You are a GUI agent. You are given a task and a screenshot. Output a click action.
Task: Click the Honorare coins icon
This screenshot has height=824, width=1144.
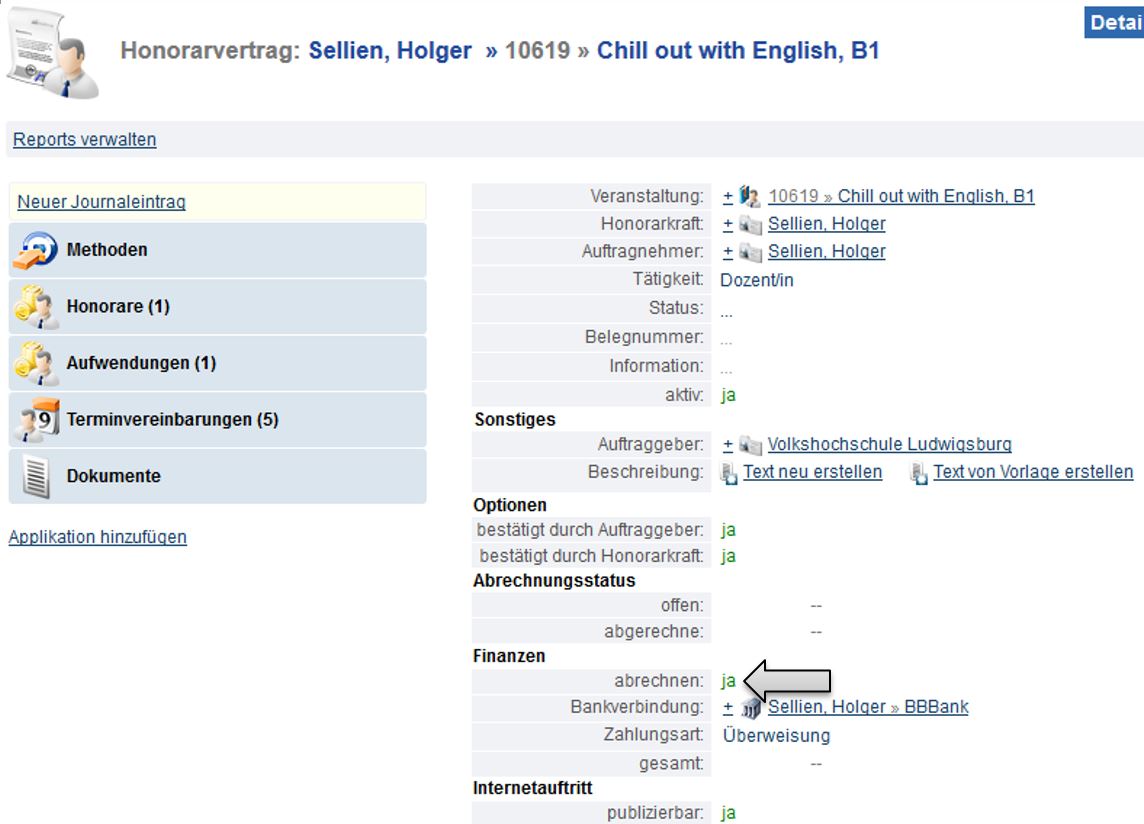[x=36, y=308]
